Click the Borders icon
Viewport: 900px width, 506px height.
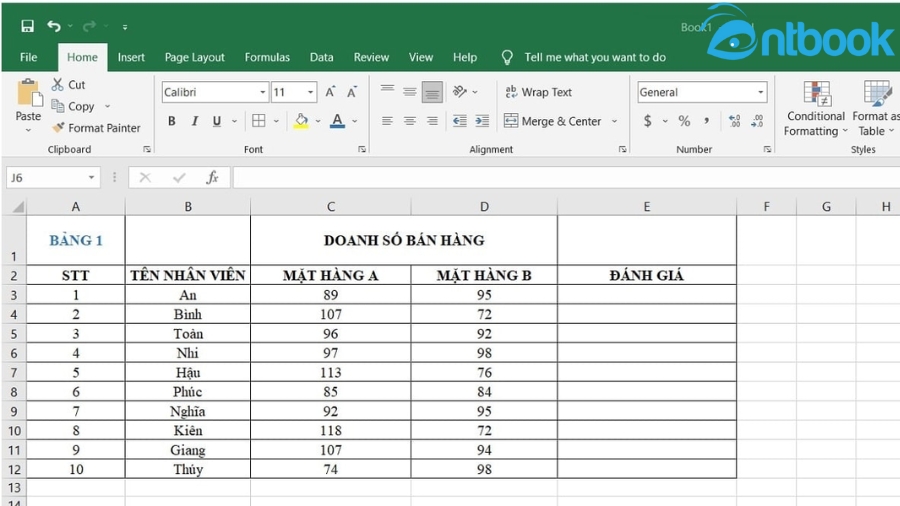tap(259, 120)
